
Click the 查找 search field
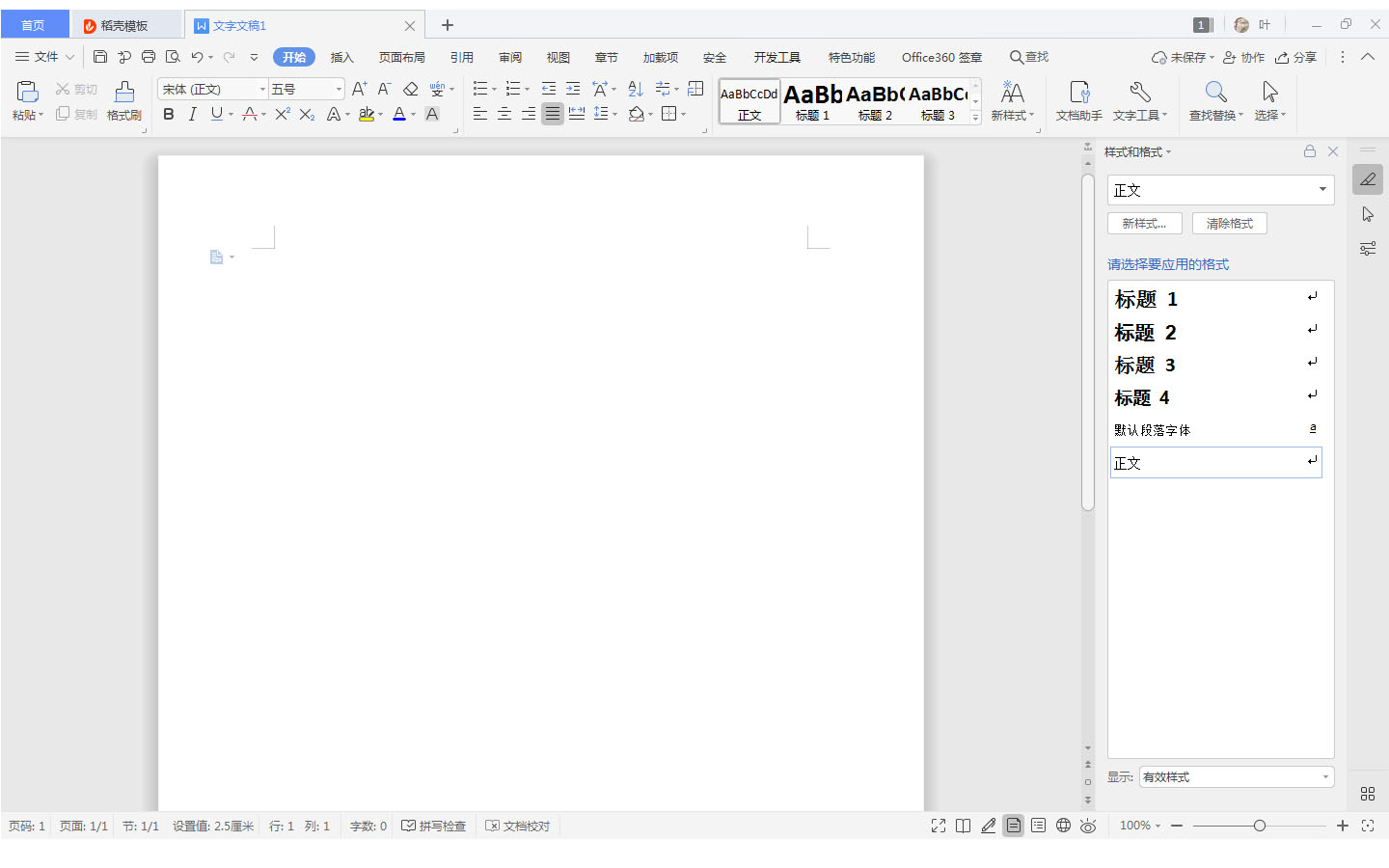(1029, 57)
